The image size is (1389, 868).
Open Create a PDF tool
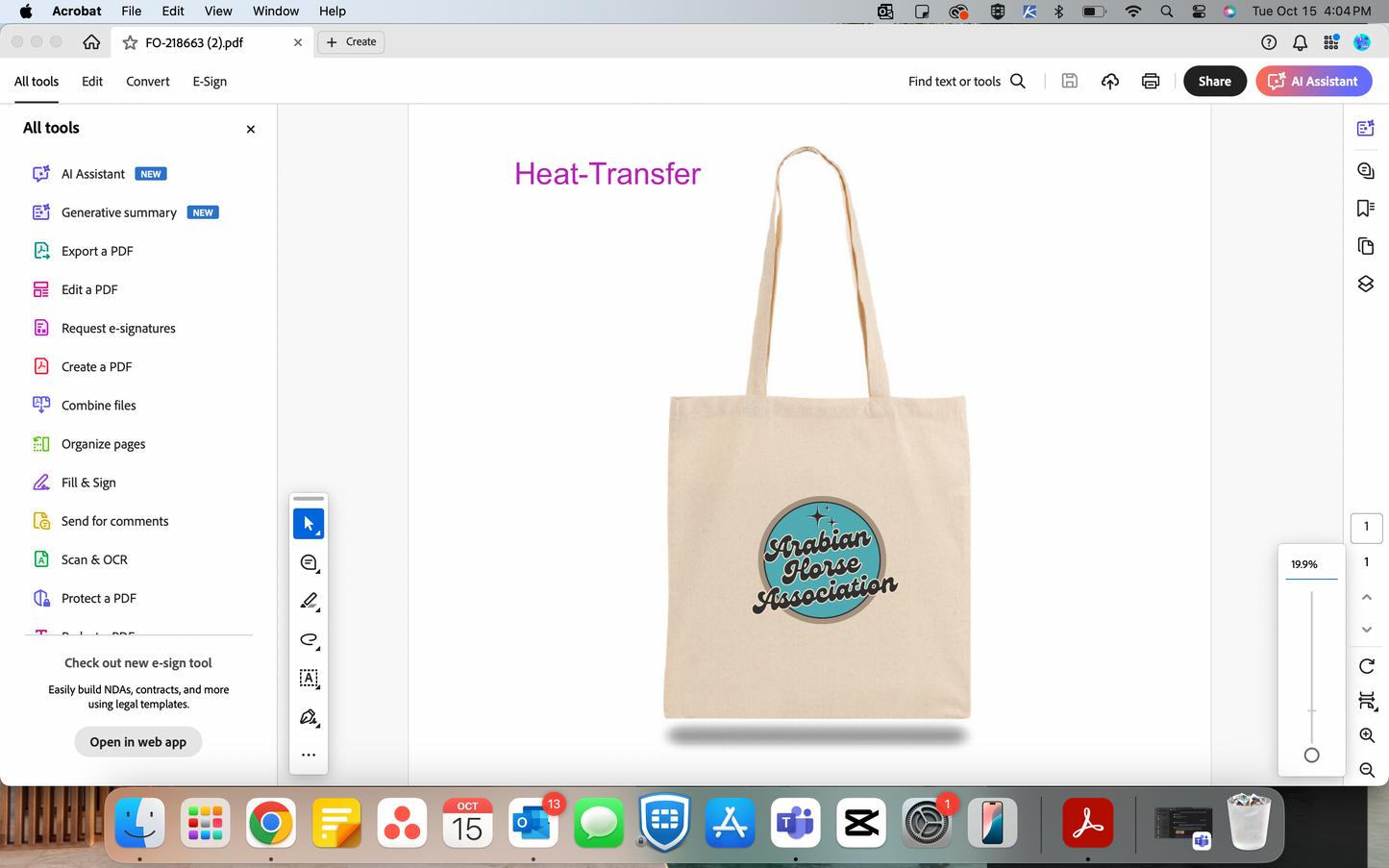pos(82,366)
